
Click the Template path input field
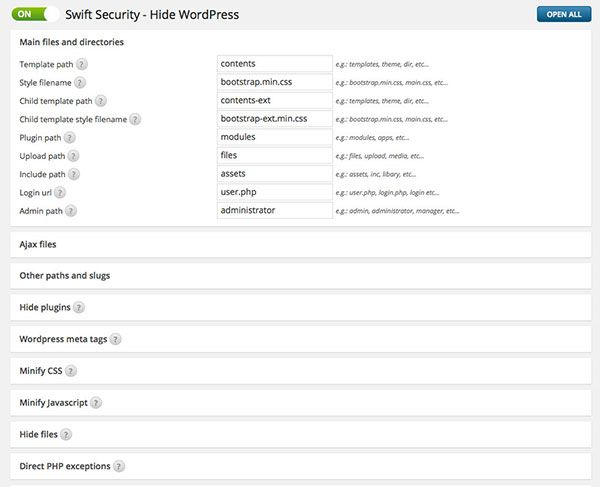274,64
